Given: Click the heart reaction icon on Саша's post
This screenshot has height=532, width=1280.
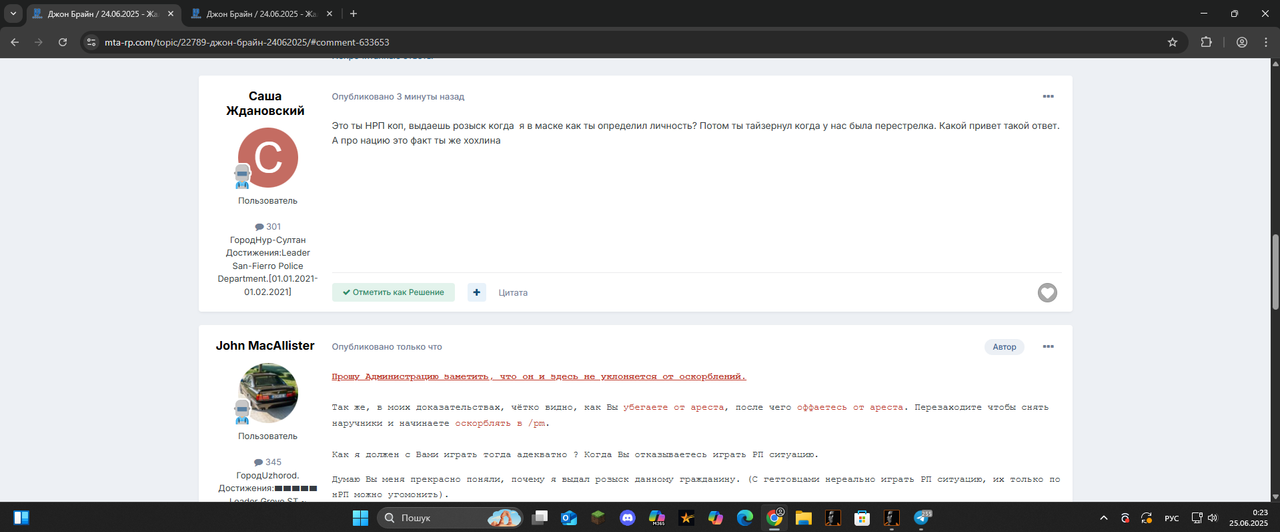Looking at the screenshot, I should 1047,293.
